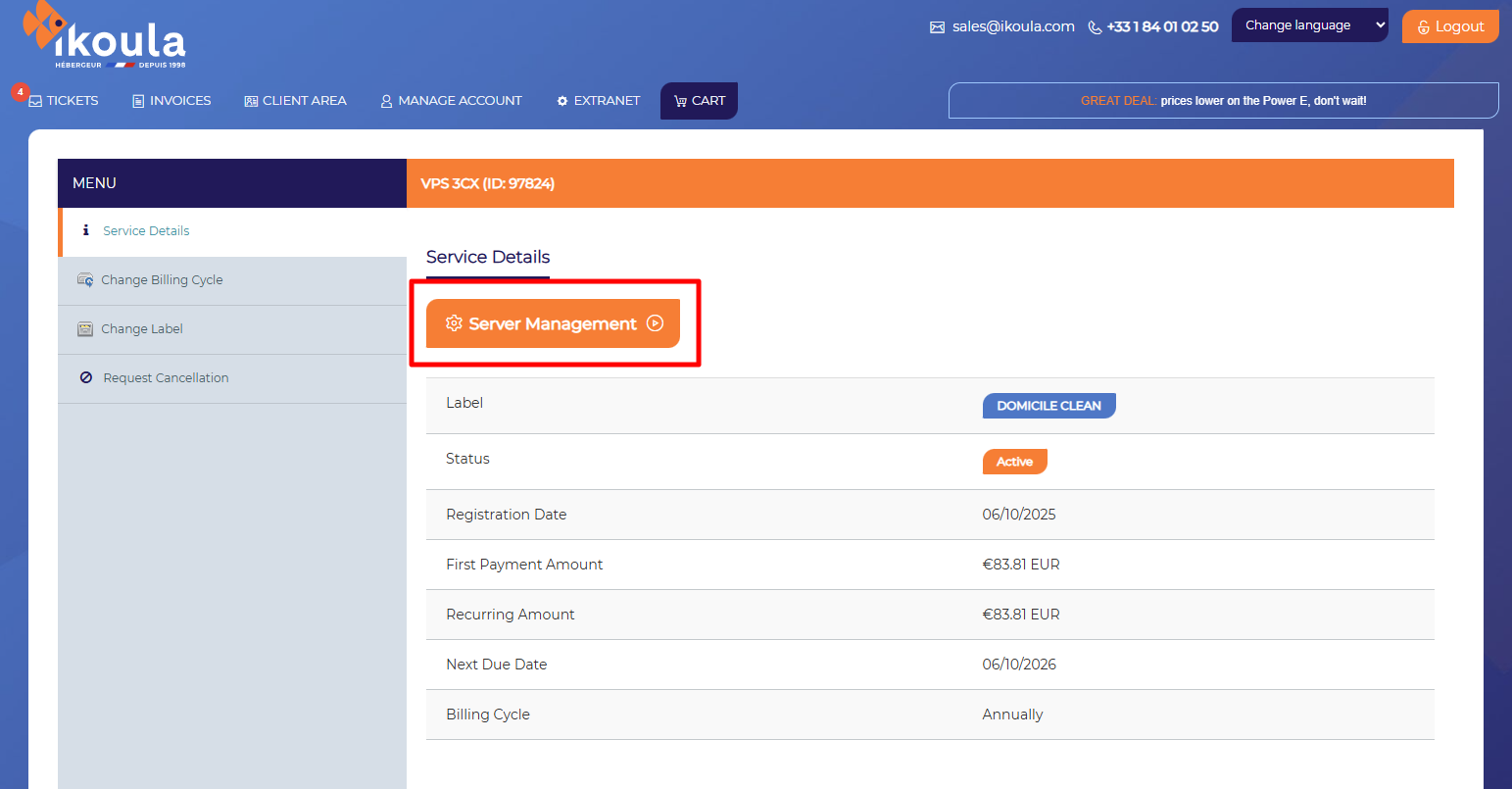The width and height of the screenshot is (1512, 789).
Task: Click the Change Label icon
Action: tap(85, 329)
